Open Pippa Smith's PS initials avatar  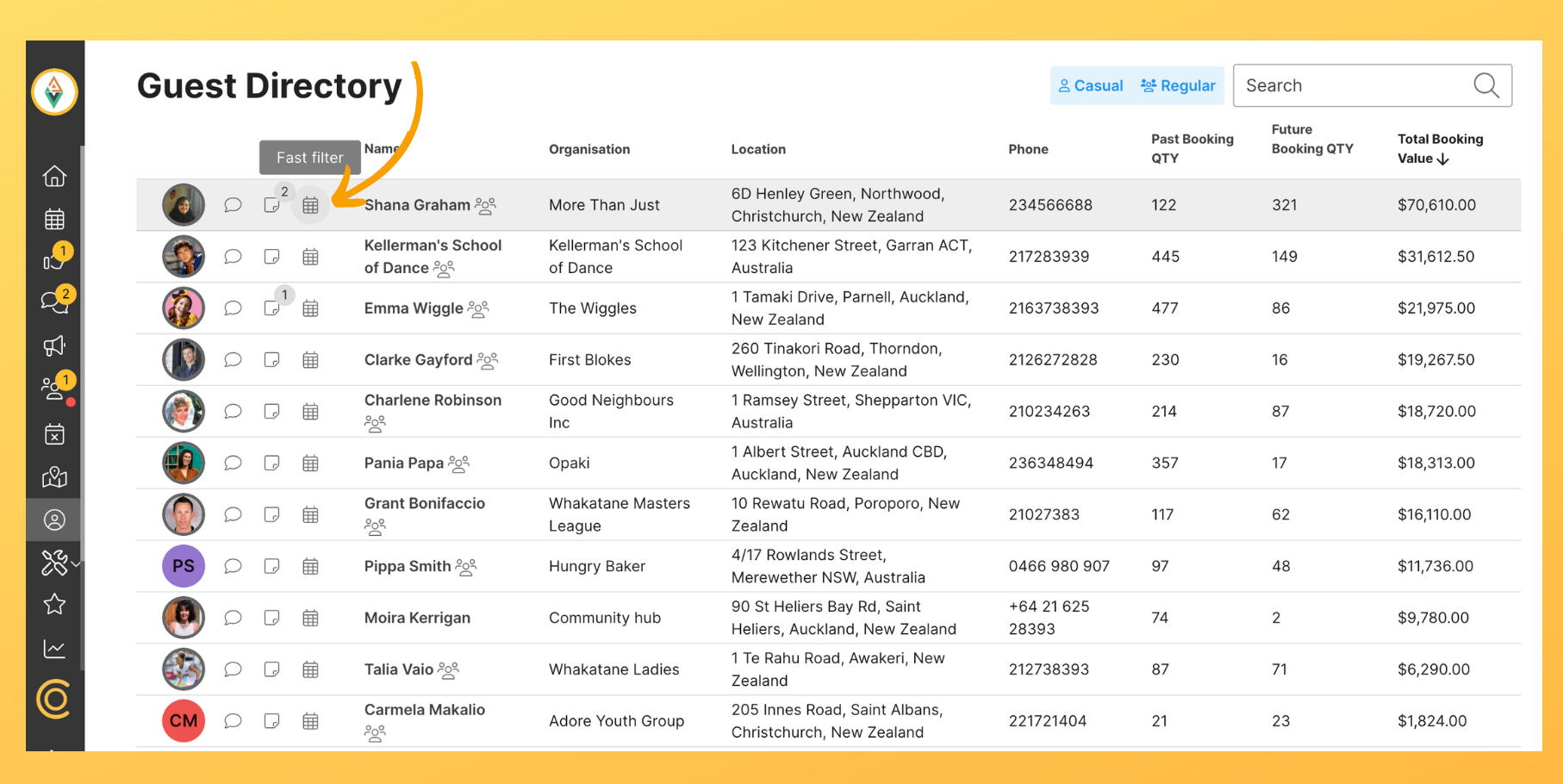point(184,566)
